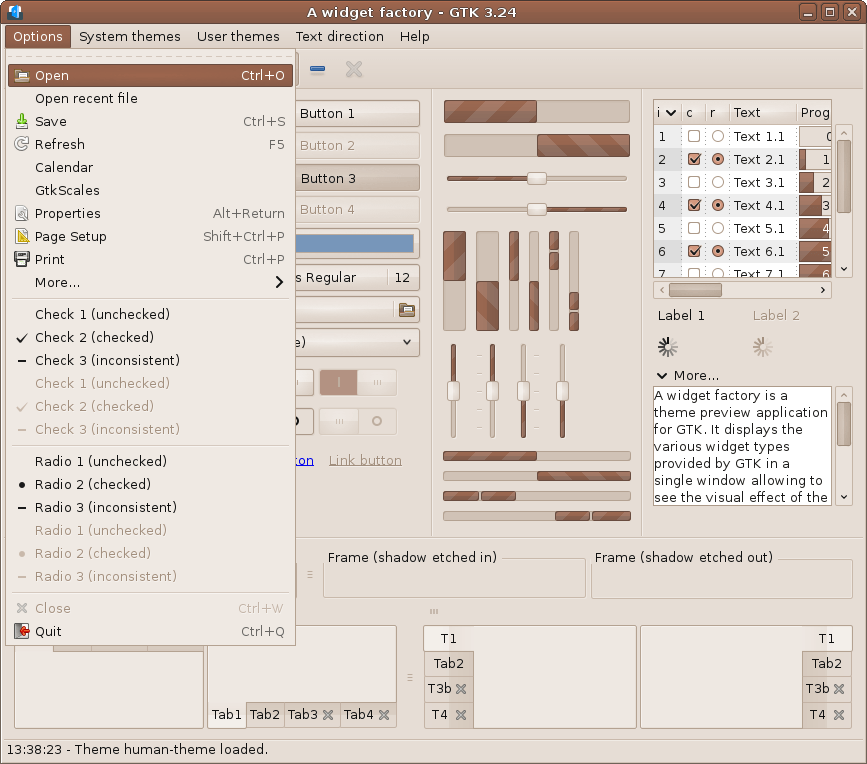Click Button 3

[357, 178]
